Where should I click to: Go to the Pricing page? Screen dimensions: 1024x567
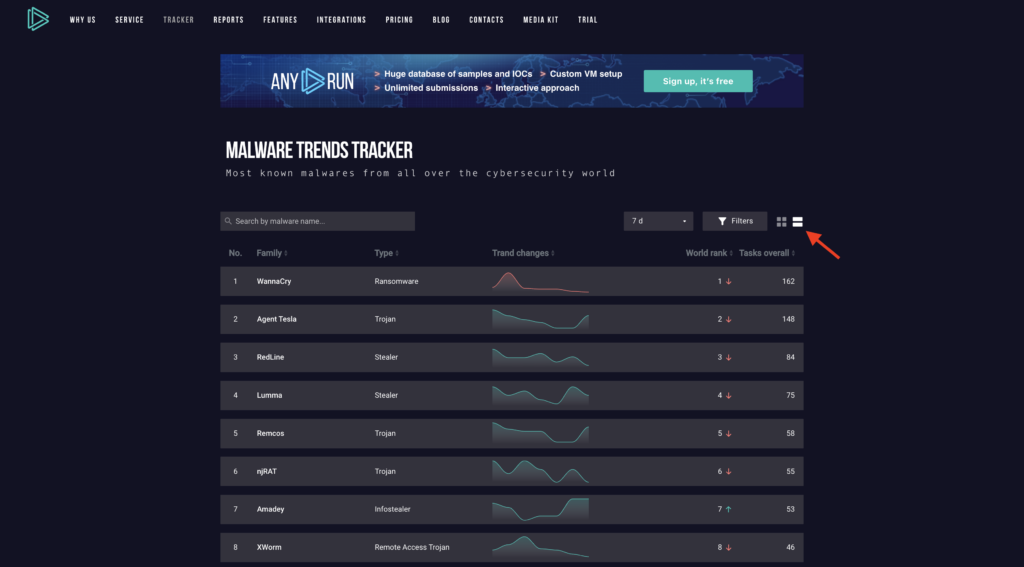pyautogui.click(x=399, y=20)
